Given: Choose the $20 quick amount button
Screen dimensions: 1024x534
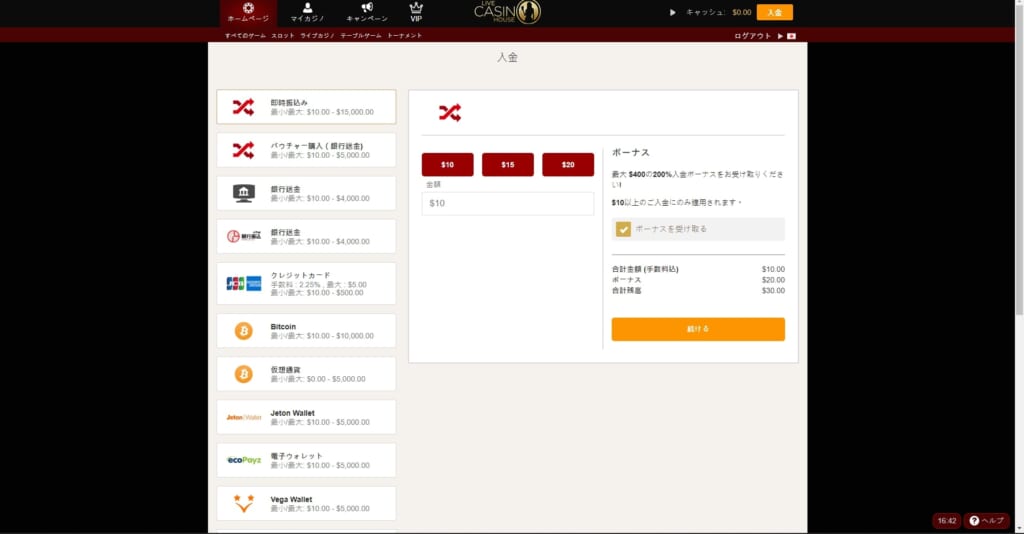Looking at the screenshot, I should point(568,165).
